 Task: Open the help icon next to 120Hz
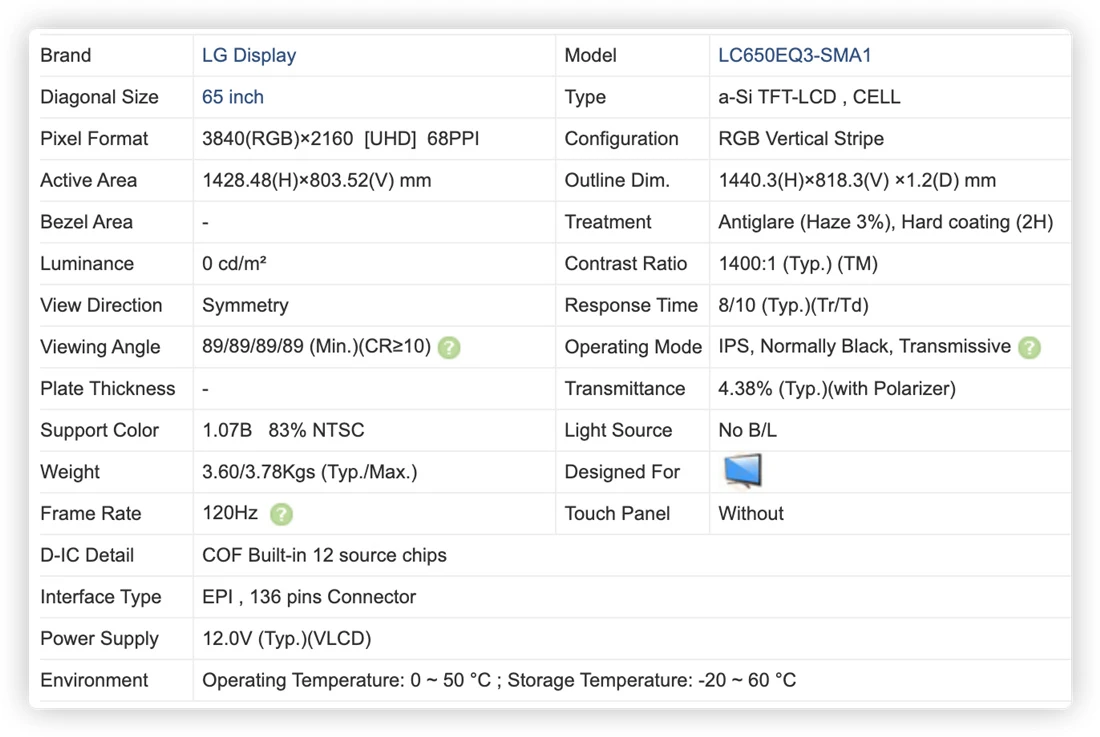pos(281,514)
